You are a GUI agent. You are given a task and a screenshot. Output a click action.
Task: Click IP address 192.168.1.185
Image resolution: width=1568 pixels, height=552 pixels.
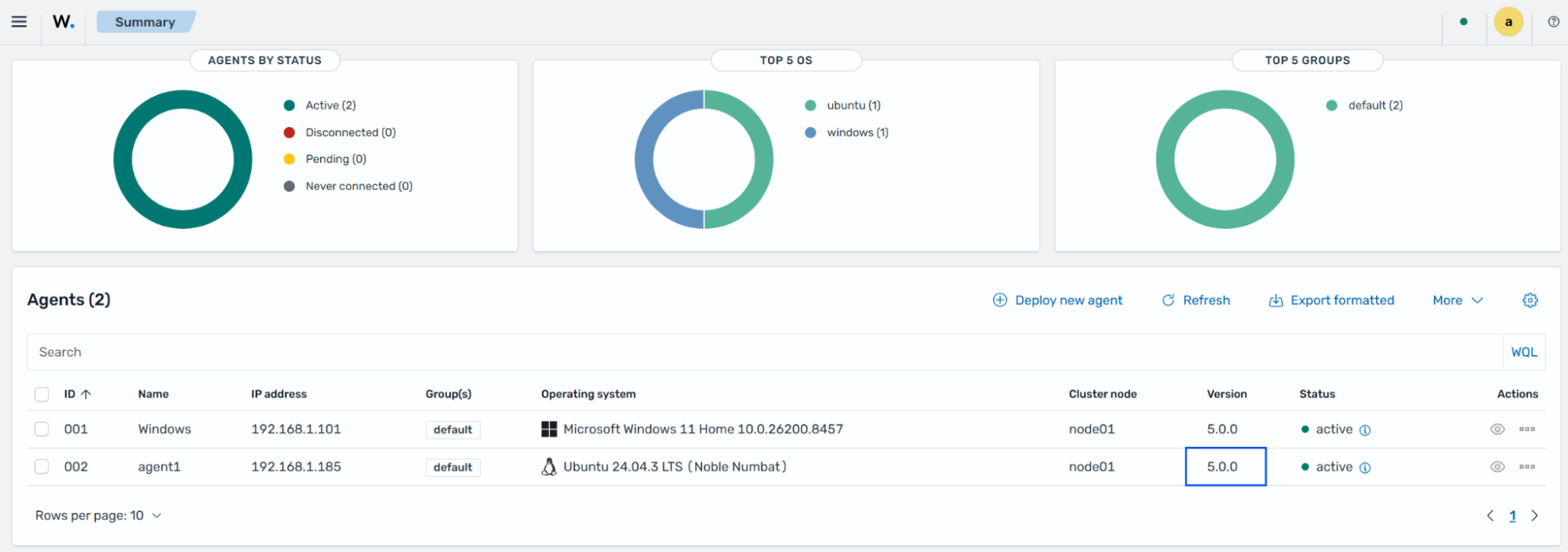(296, 467)
